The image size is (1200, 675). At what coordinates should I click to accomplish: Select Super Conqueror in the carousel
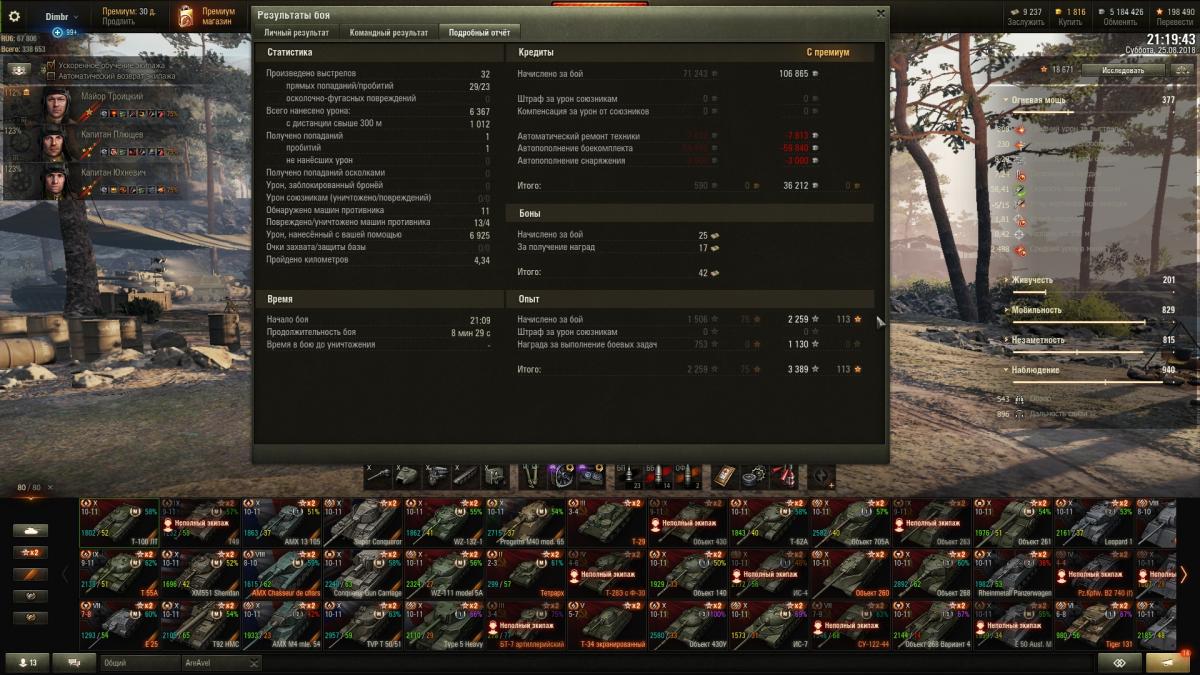363,522
